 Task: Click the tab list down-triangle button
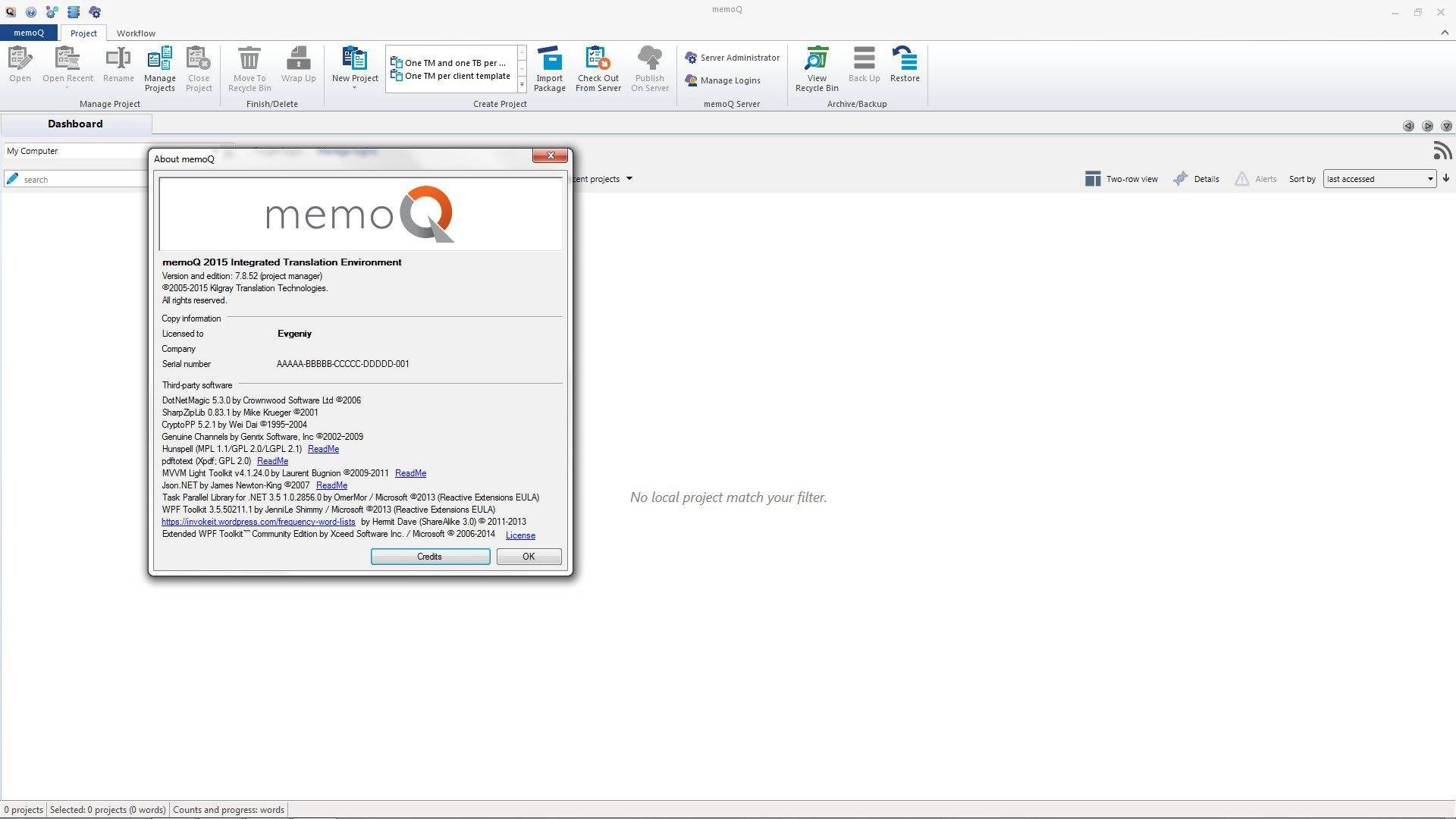coord(1446,126)
